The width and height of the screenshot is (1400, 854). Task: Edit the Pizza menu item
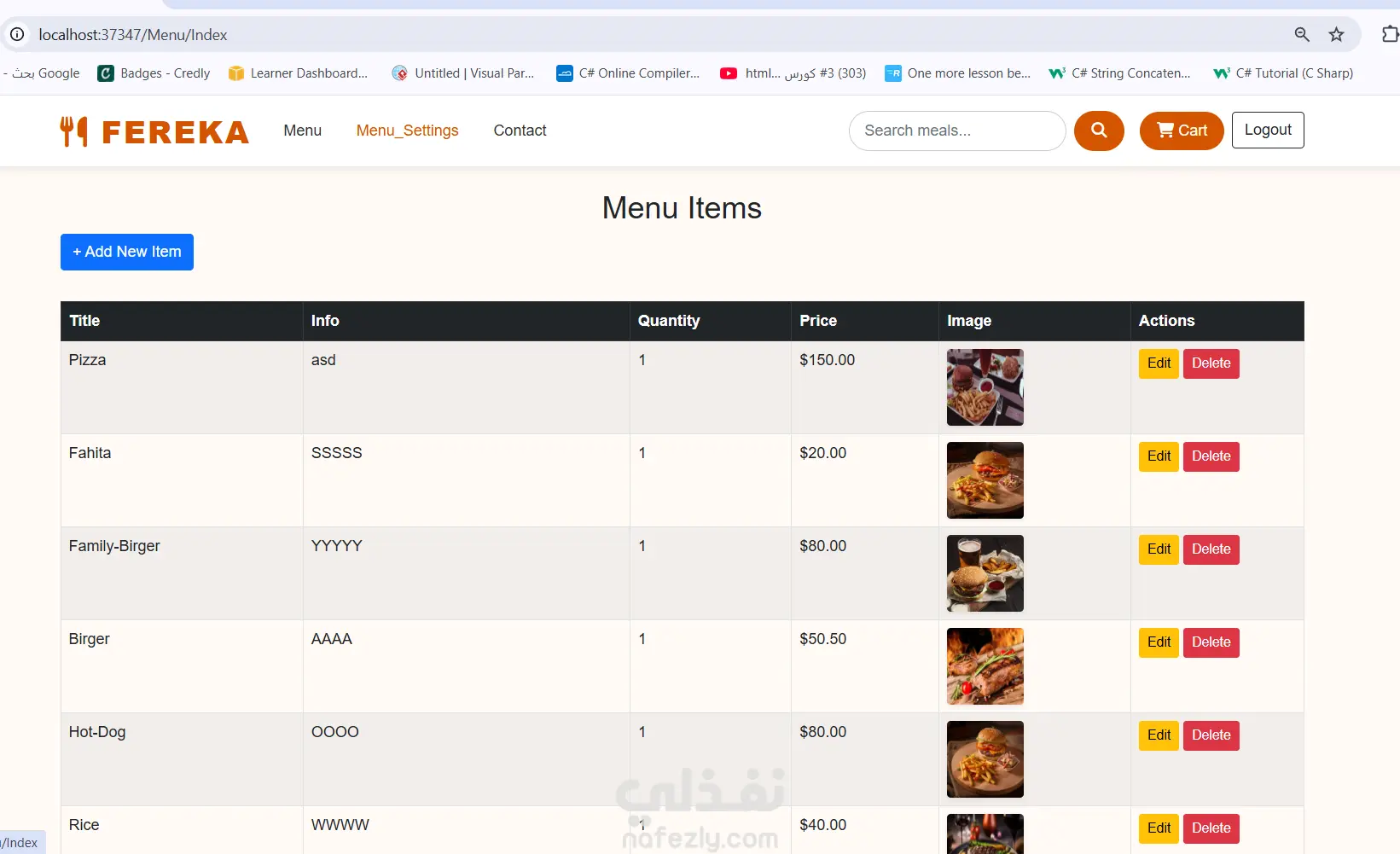tap(1159, 363)
